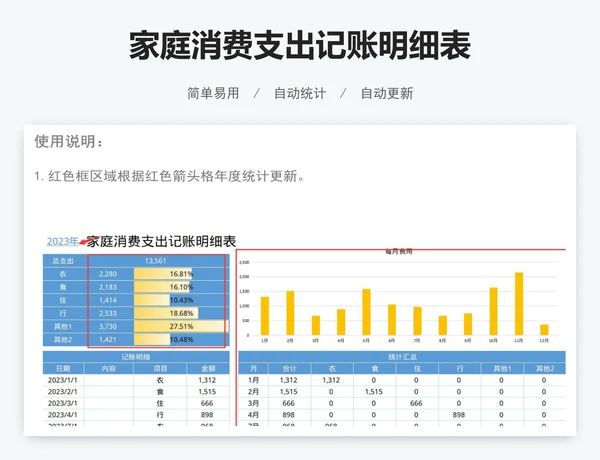Select the large 家庭消费支出记账明细表 heading
This screenshot has height=460, width=600.
pyautogui.click(x=300, y=46)
